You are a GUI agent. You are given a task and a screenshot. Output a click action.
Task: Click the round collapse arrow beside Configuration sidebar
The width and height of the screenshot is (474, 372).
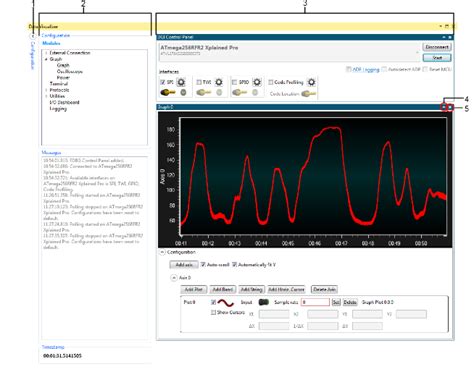click(x=33, y=36)
